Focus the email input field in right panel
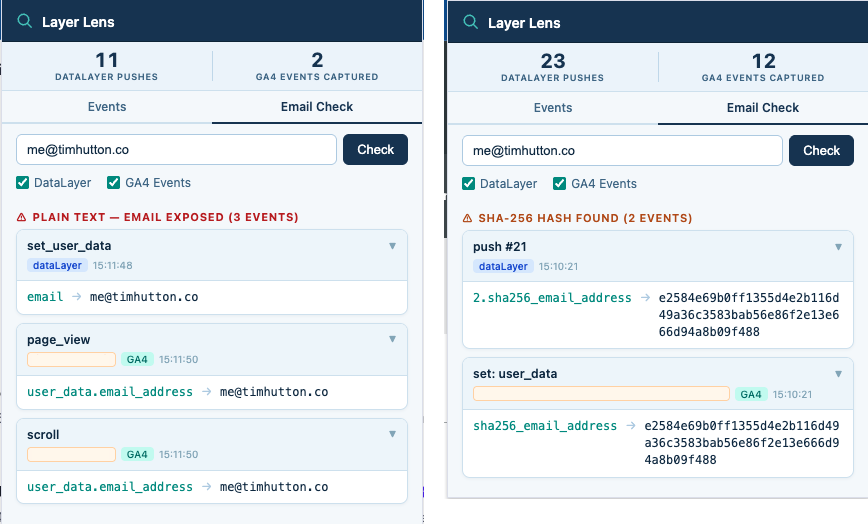The width and height of the screenshot is (868, 524). pos(622,151)
